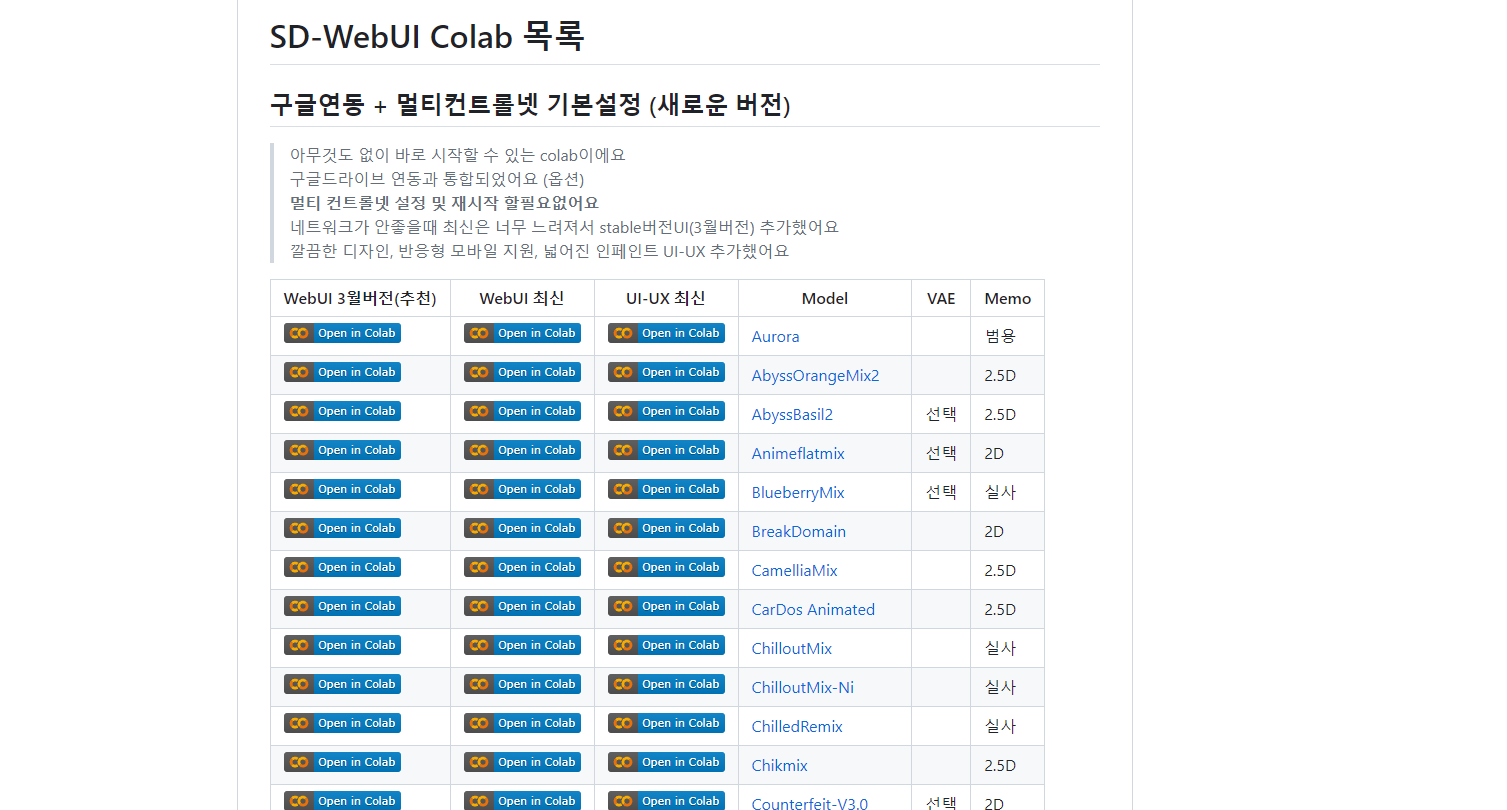
Task: Click the 'WebUI 3월버전(추천)' column header
Action: tap(360, 298)
